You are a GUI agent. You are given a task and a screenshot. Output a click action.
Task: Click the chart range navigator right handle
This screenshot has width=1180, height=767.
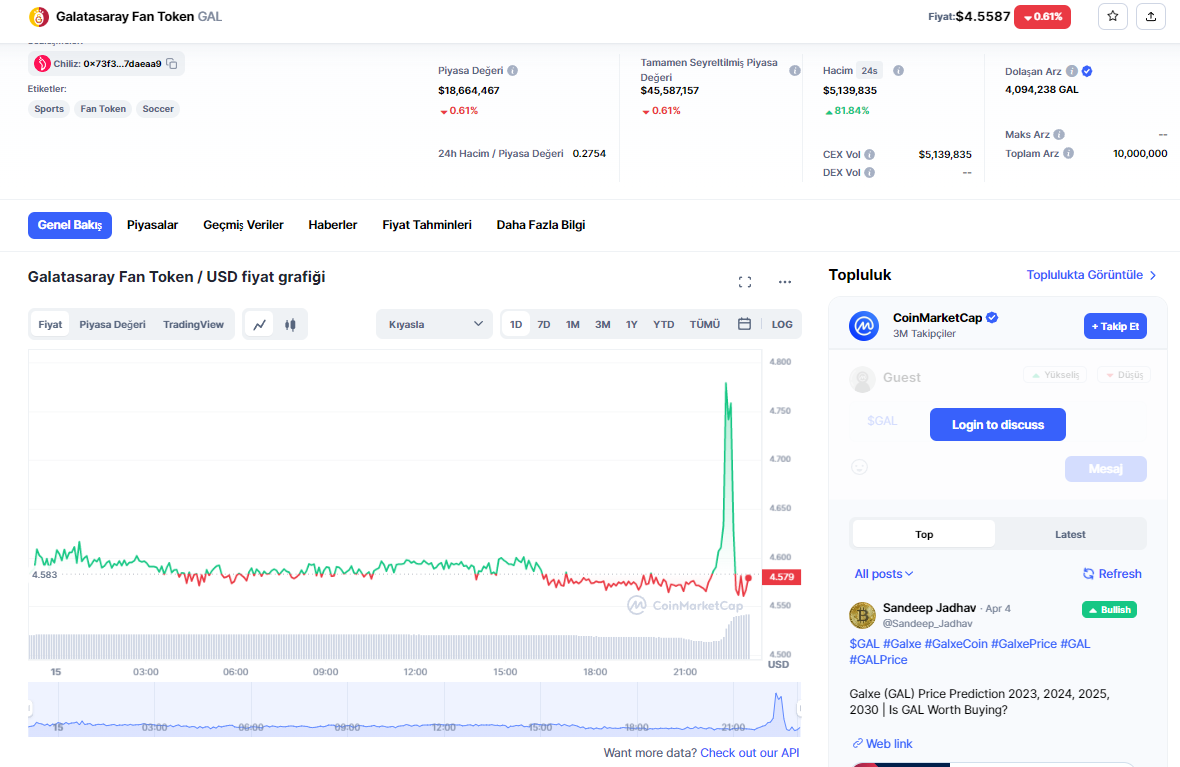798,709
